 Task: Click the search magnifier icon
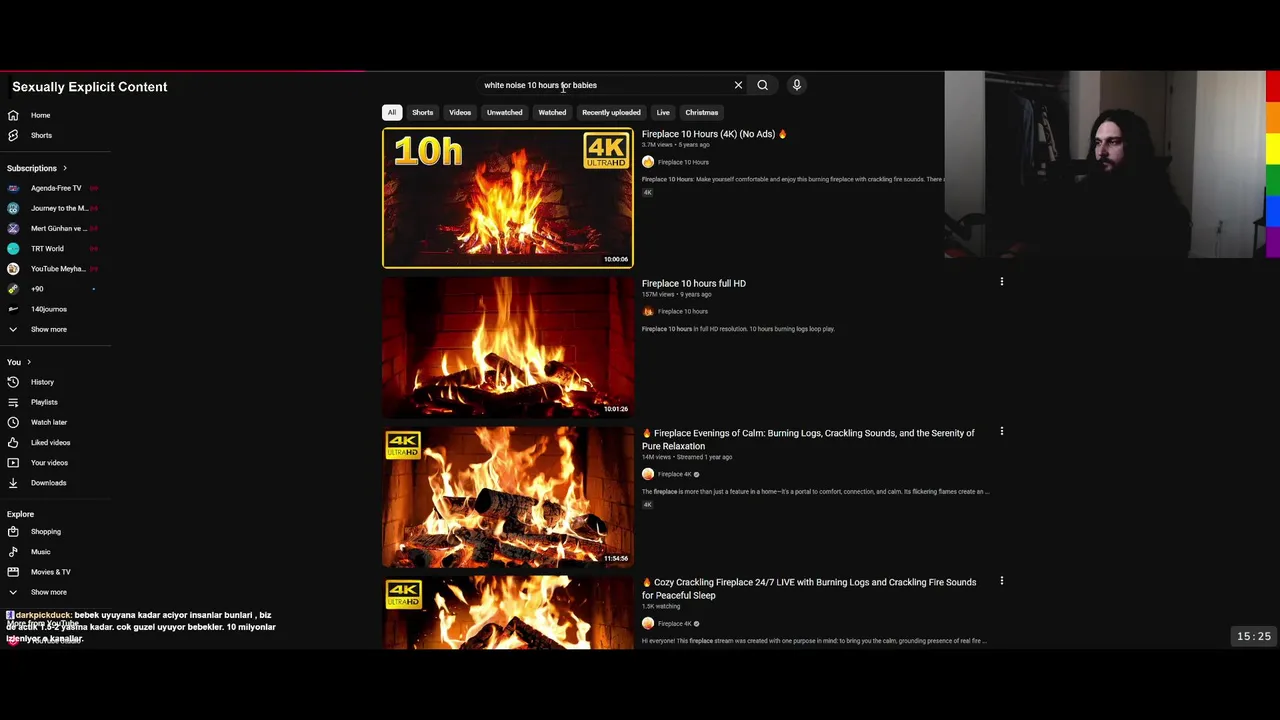(x=762, y=85)
